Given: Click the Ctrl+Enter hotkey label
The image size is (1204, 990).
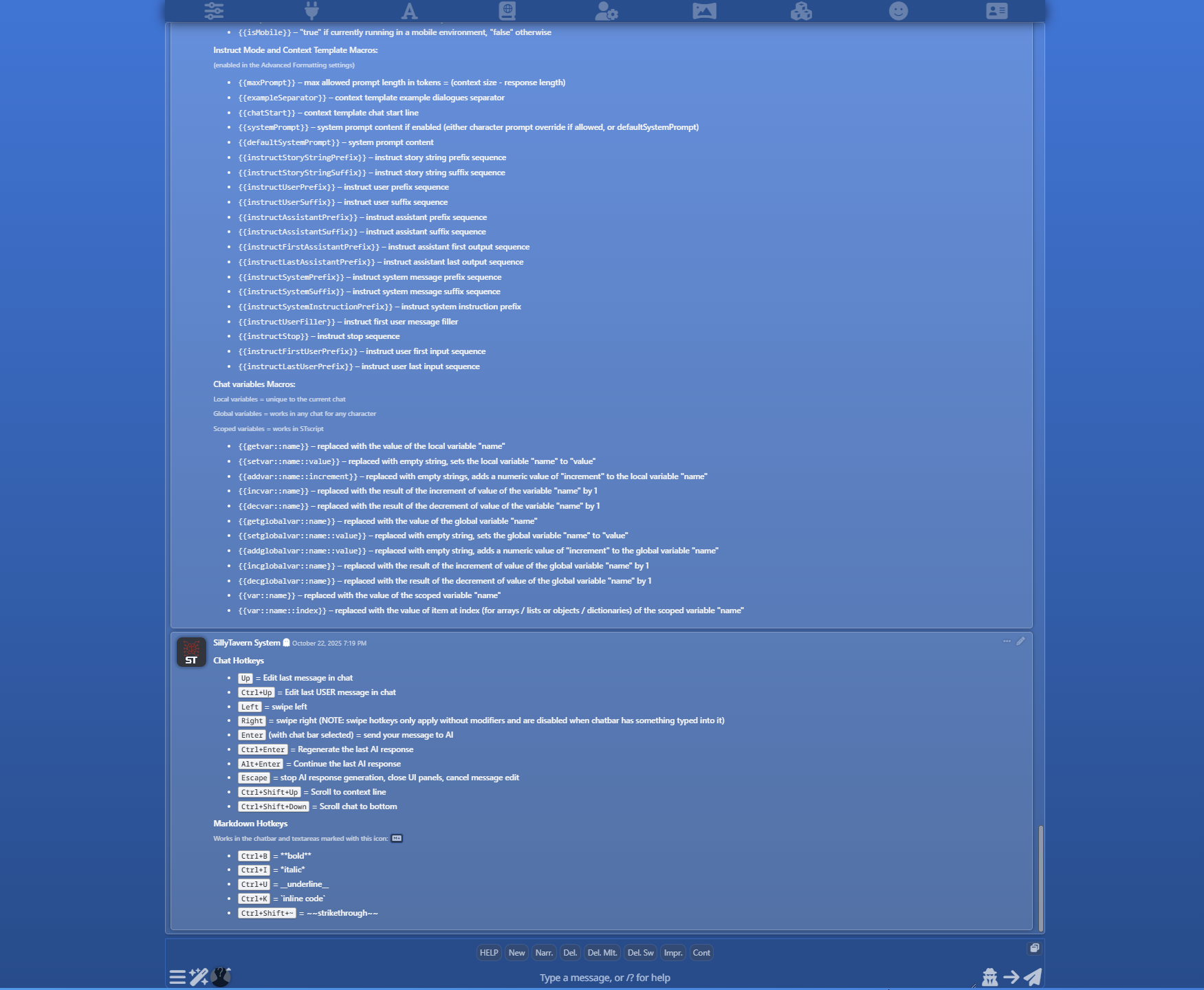Looking at the screenshot, I should 263,749.
